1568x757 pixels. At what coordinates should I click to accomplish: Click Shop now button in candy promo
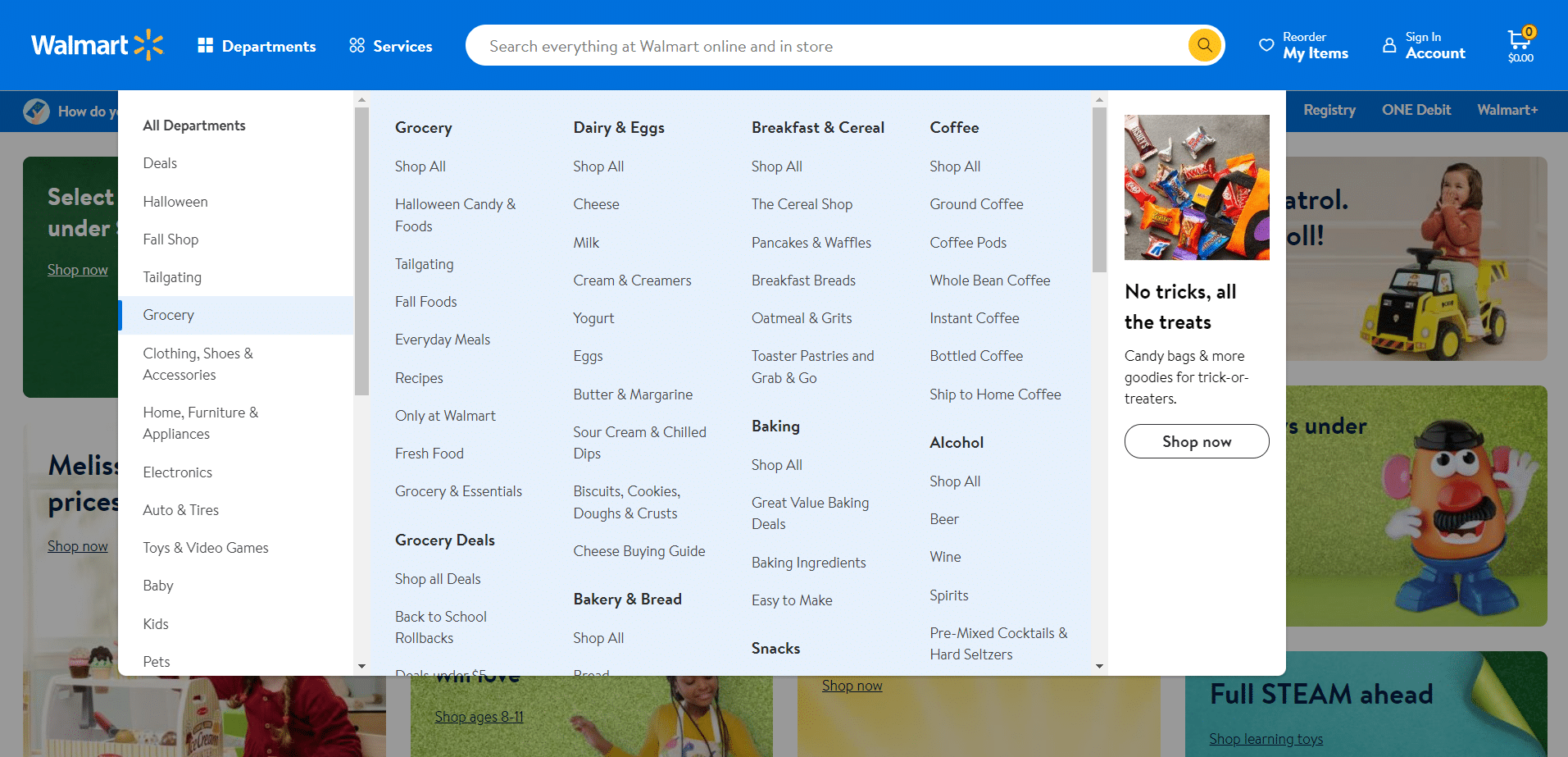(1197, 441)
